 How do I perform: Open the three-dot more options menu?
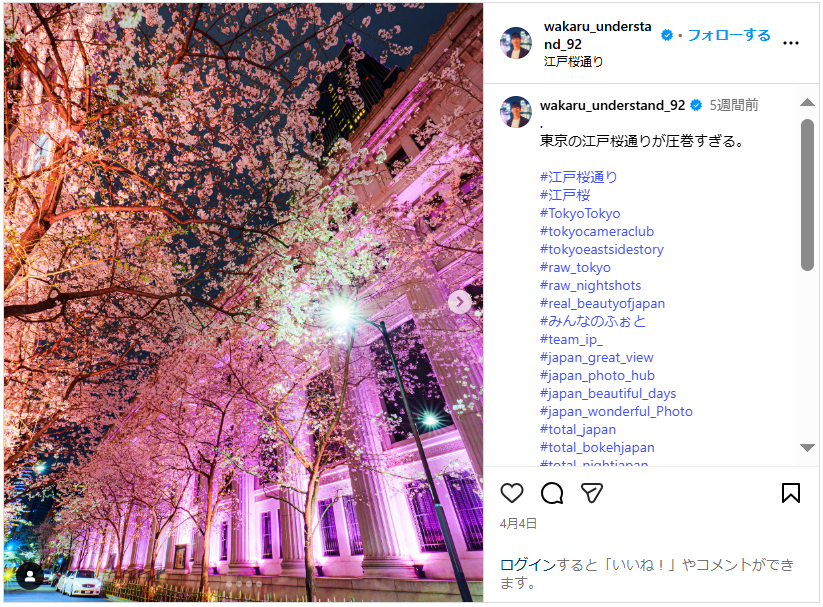[x=791, y=43]
